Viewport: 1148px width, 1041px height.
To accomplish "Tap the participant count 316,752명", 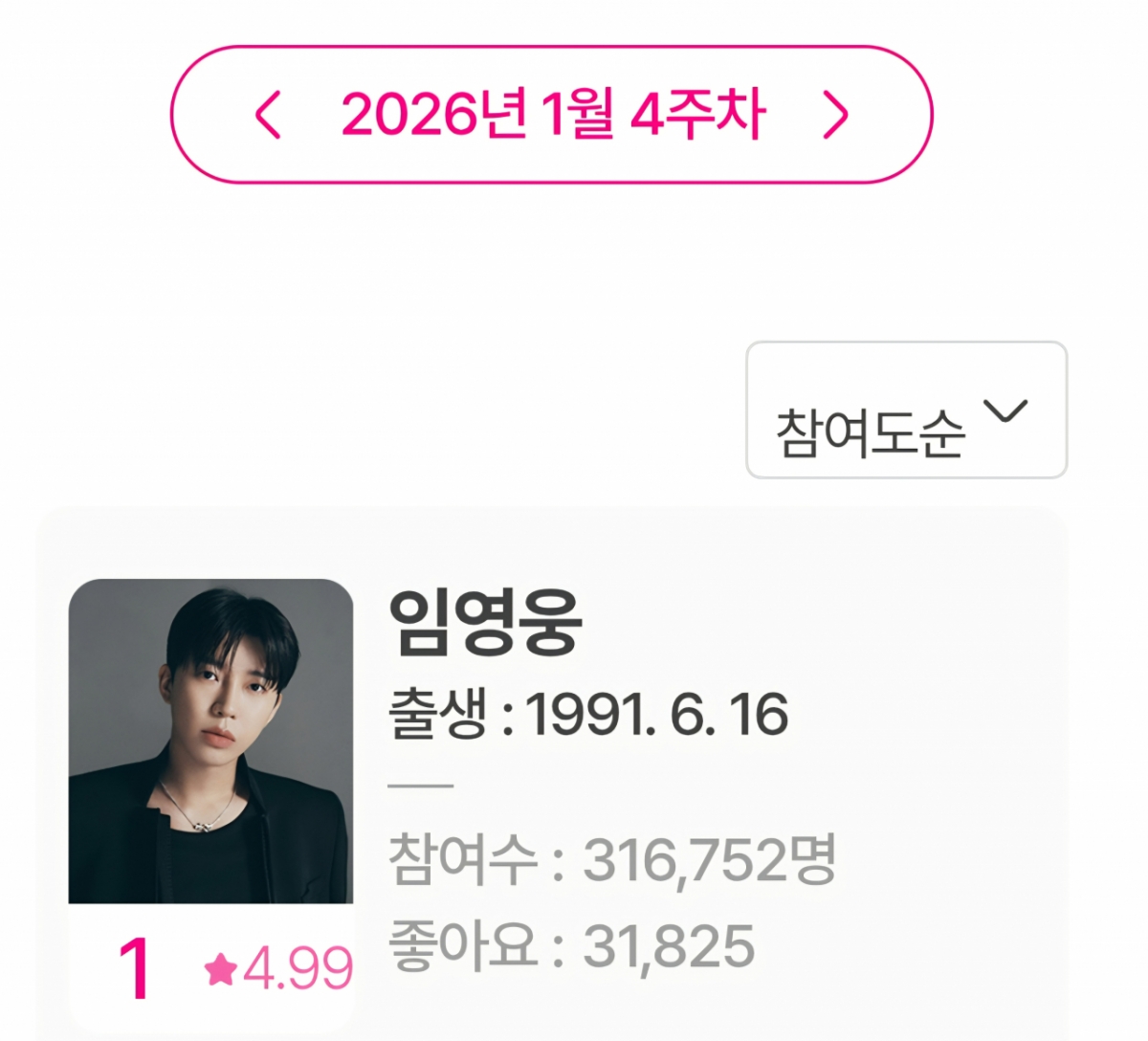I will click(x=709, y=859).
